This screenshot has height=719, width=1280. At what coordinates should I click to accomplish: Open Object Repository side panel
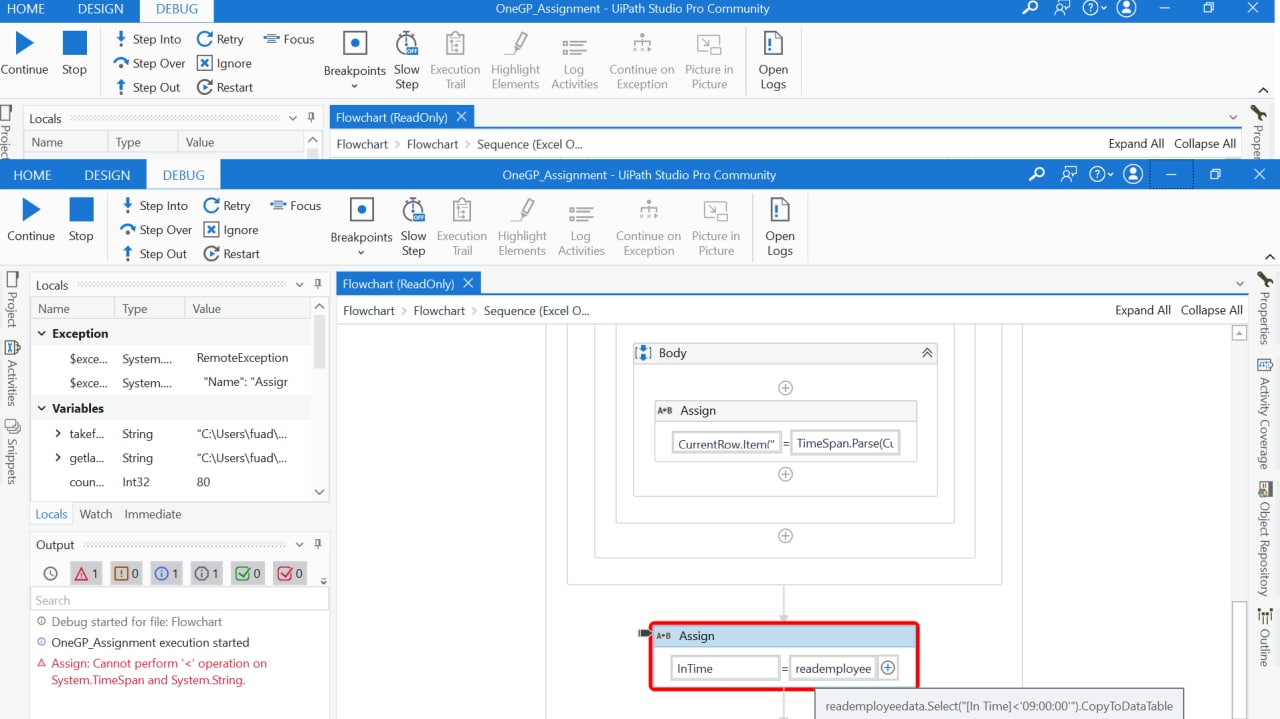1264,540
